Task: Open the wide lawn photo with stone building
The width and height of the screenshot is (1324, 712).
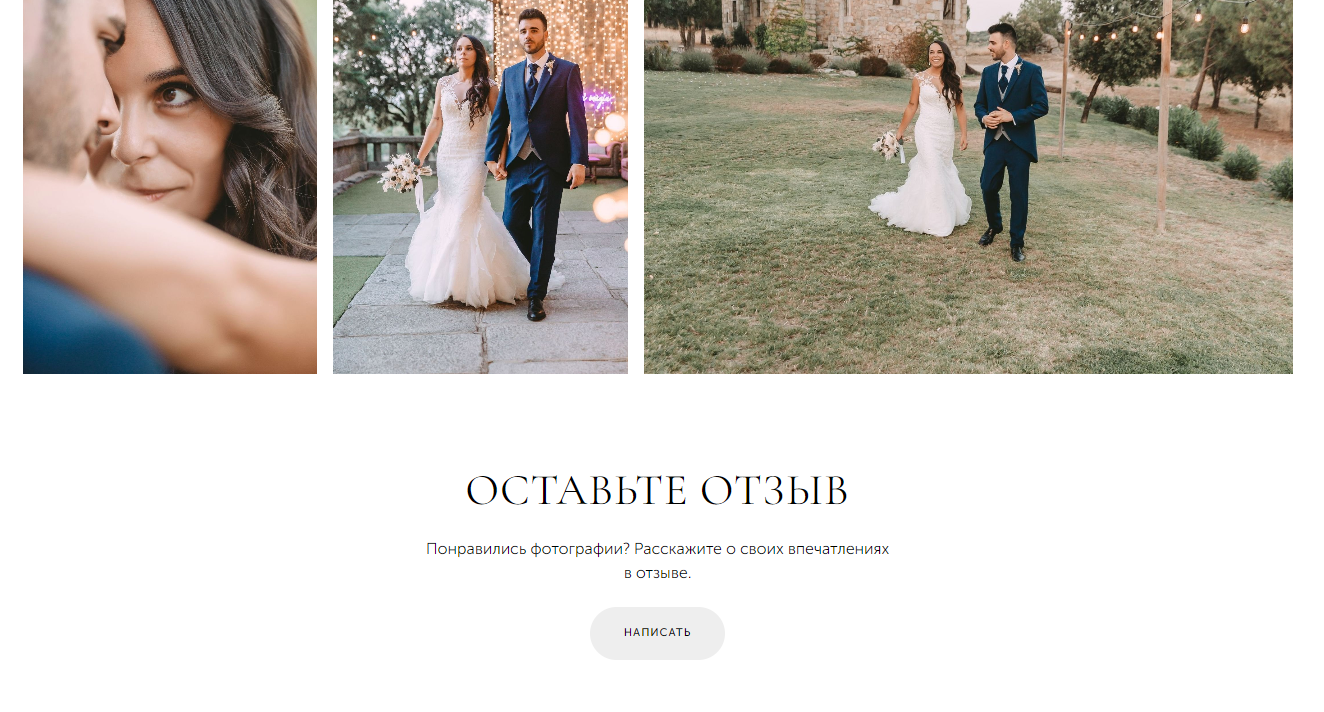Action: [x=968, y=186]
